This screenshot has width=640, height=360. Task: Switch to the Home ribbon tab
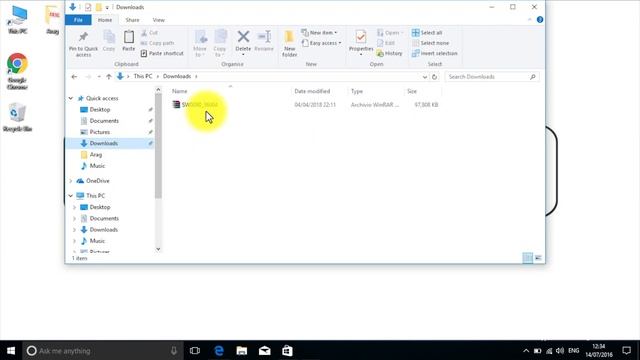(105, 20)
